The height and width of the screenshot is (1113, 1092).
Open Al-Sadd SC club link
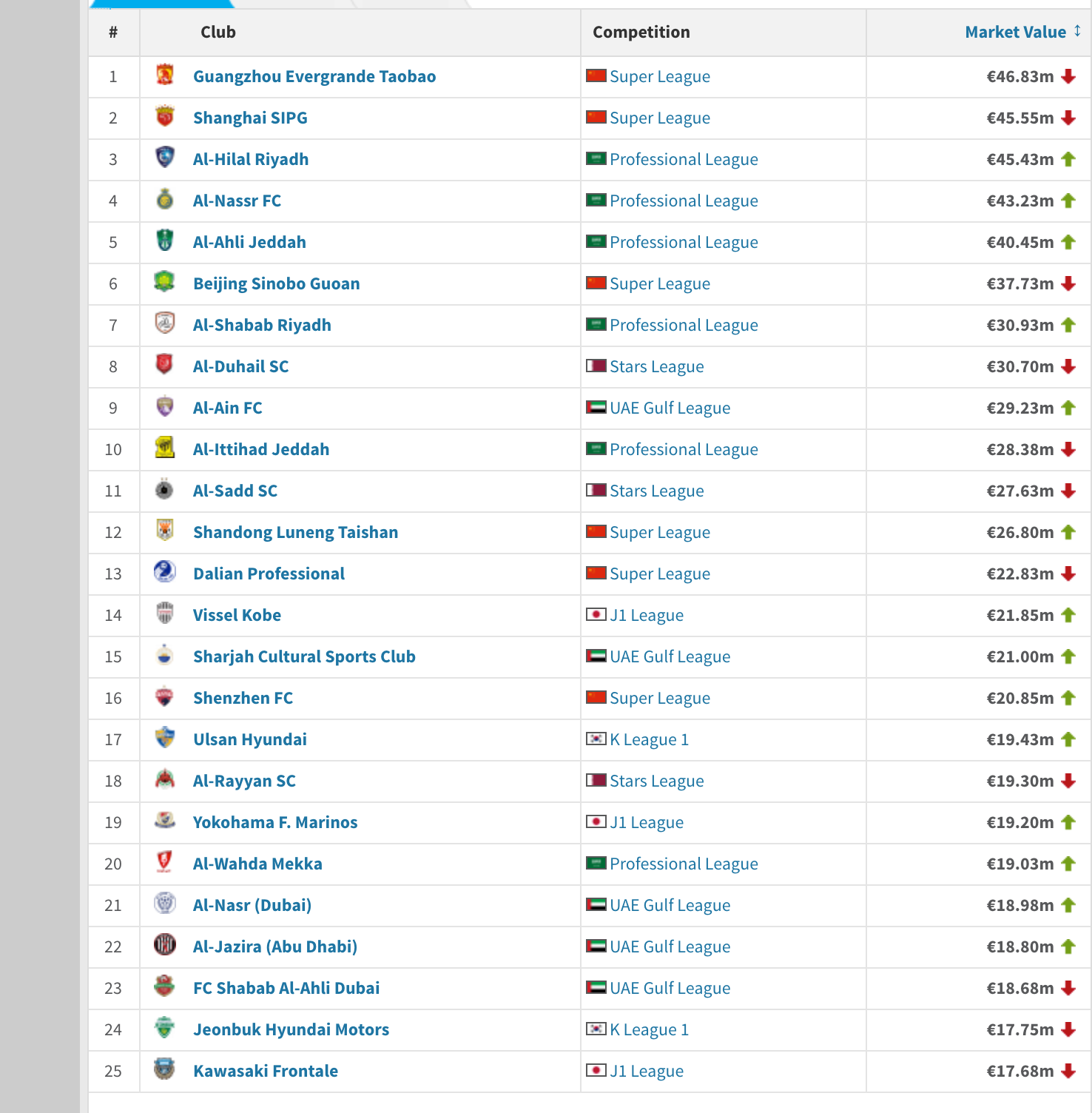pyautogui.click(x=235, y=491)
